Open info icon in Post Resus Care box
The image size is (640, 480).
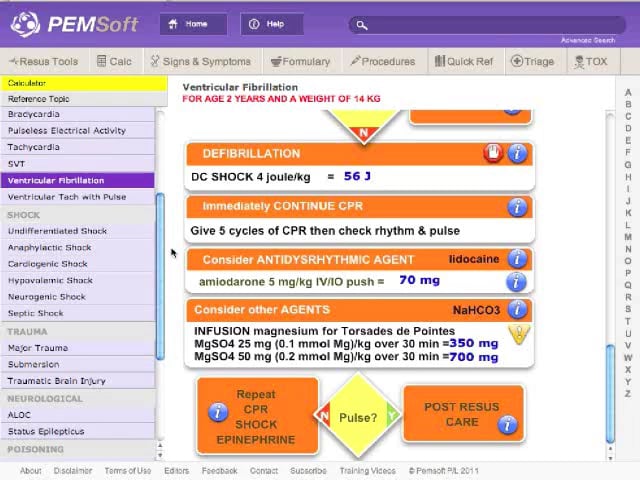[x=507, y=425]
